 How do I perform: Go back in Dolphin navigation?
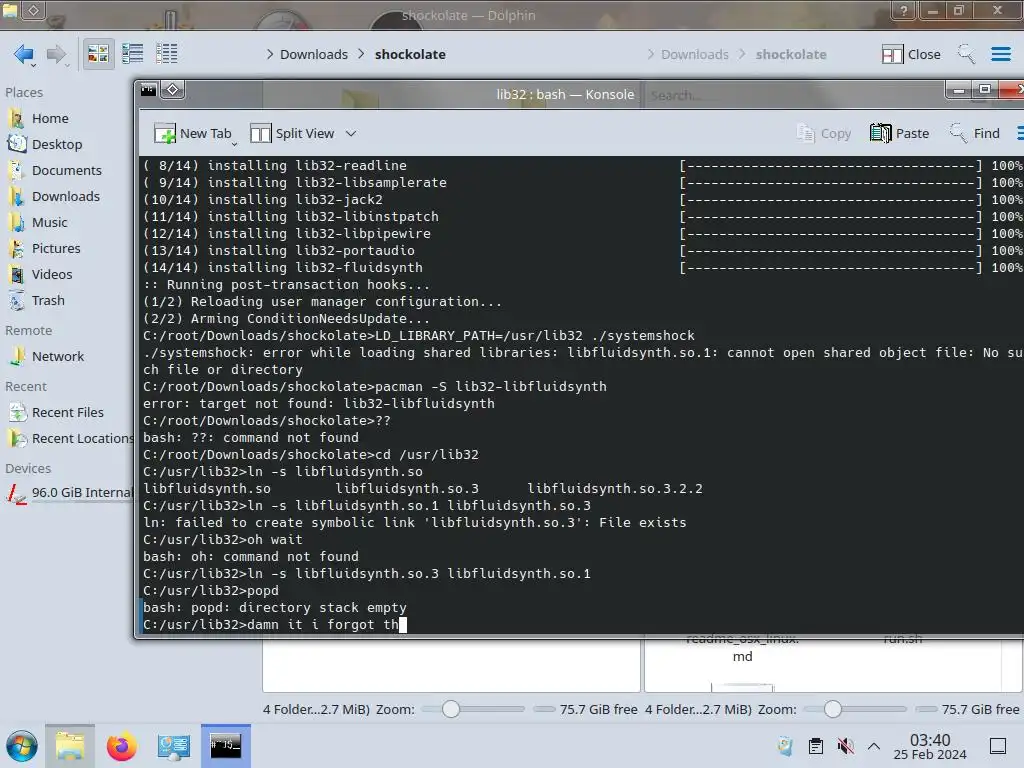click(24, 54)
